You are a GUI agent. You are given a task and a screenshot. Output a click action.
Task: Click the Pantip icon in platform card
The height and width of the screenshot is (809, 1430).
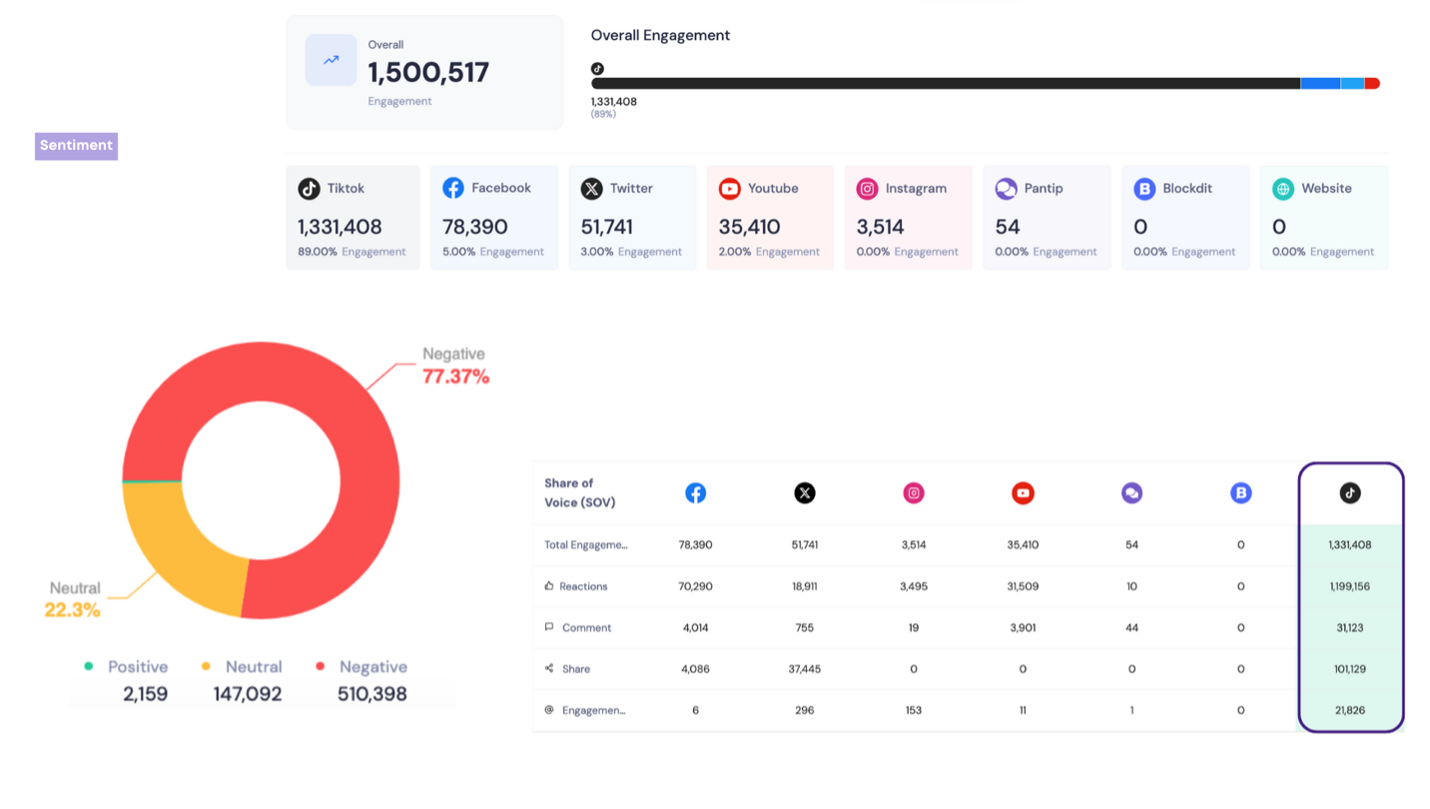click(1006, 188)
